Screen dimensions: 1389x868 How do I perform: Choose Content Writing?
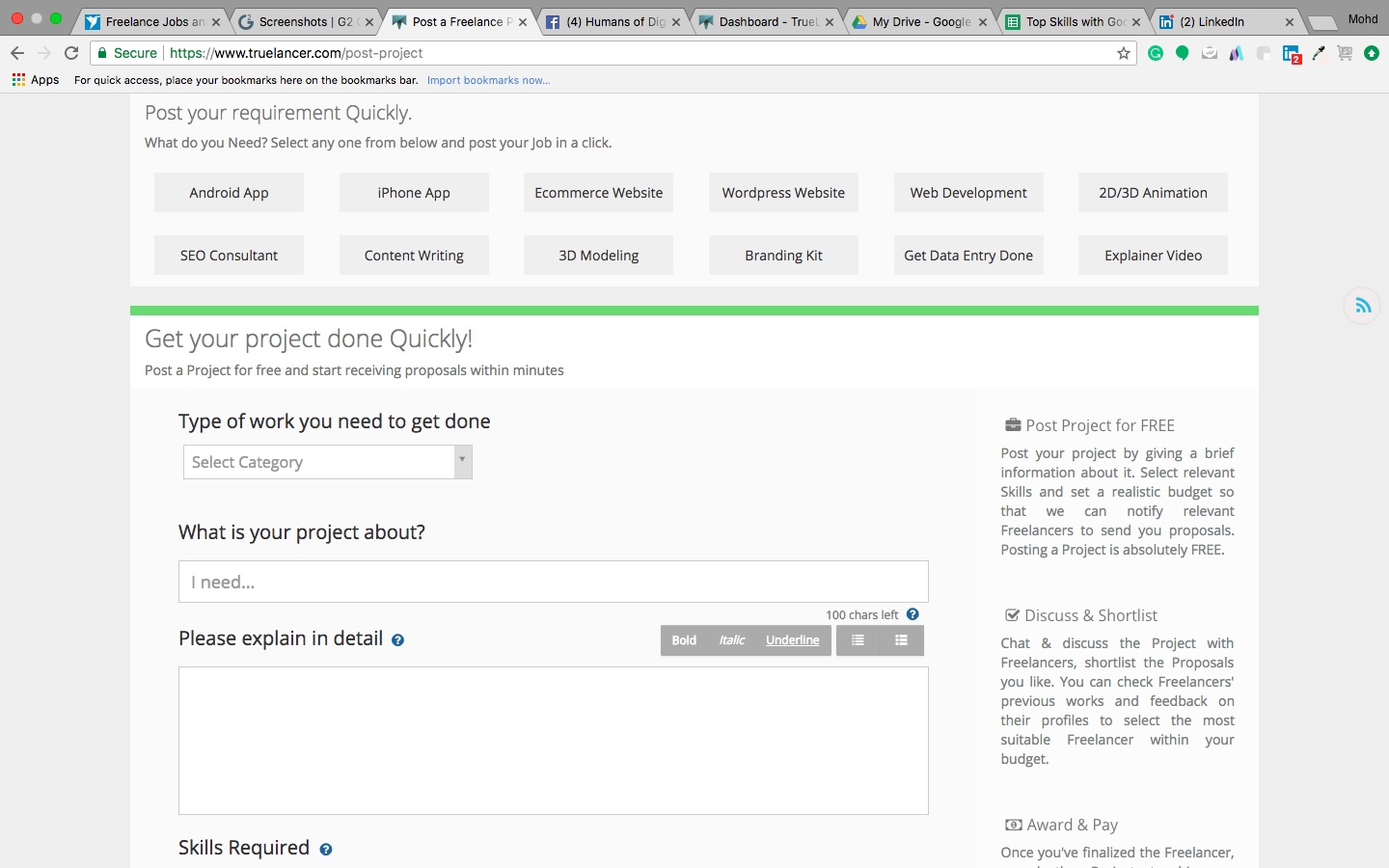coord(414,256)
